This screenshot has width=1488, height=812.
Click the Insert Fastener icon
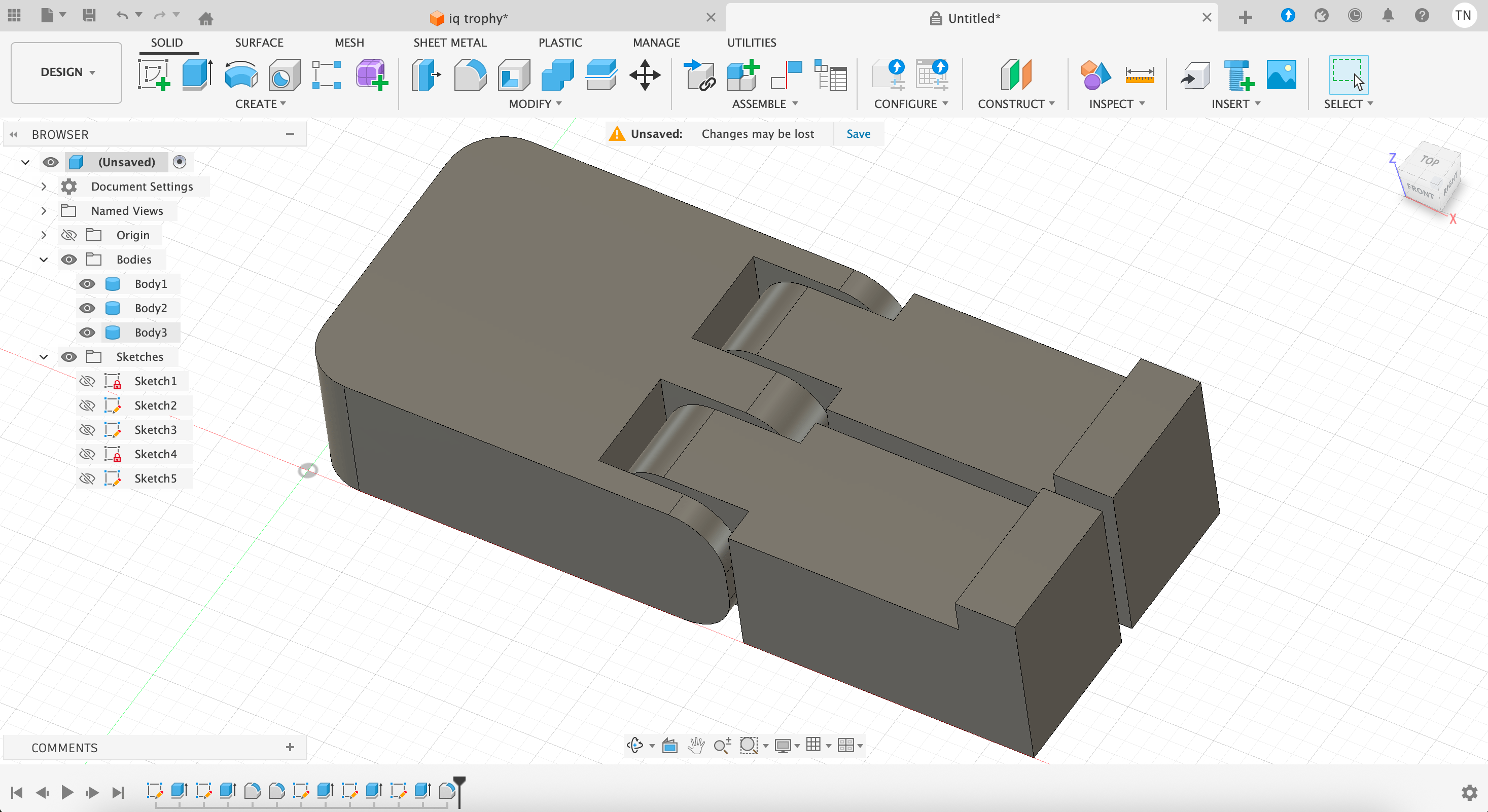coord(1238,75)
